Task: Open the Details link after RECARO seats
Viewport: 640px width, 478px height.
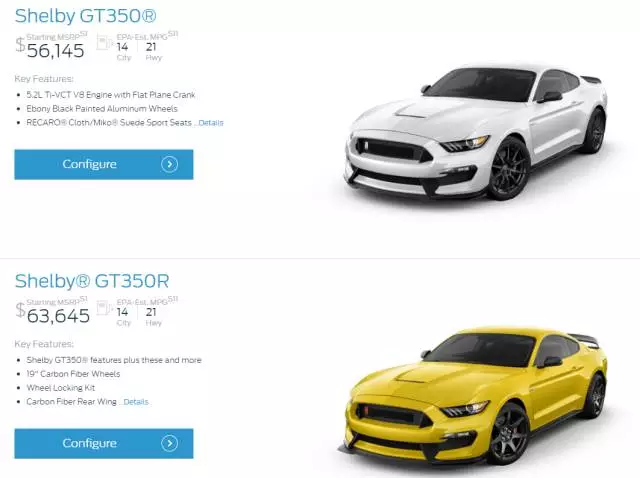Action: click(211, 122)
